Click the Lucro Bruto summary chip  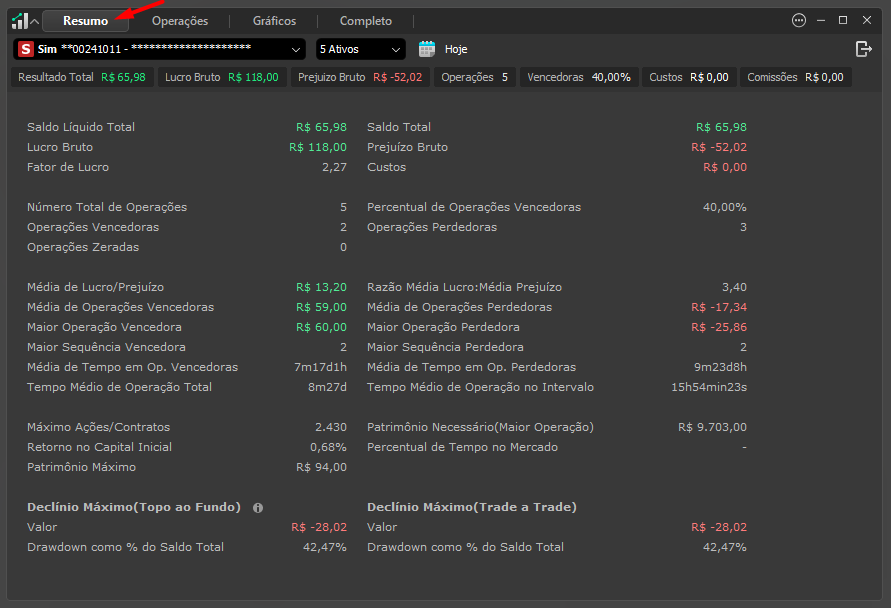(222, 77)
